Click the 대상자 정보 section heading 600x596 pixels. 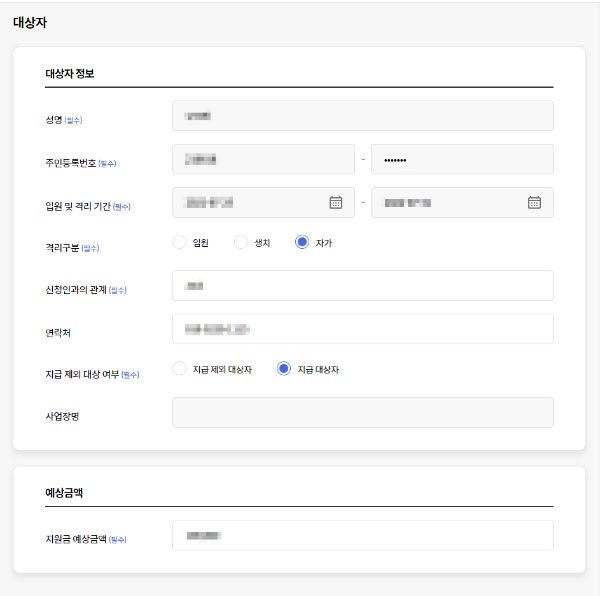(x=70, y=73)
